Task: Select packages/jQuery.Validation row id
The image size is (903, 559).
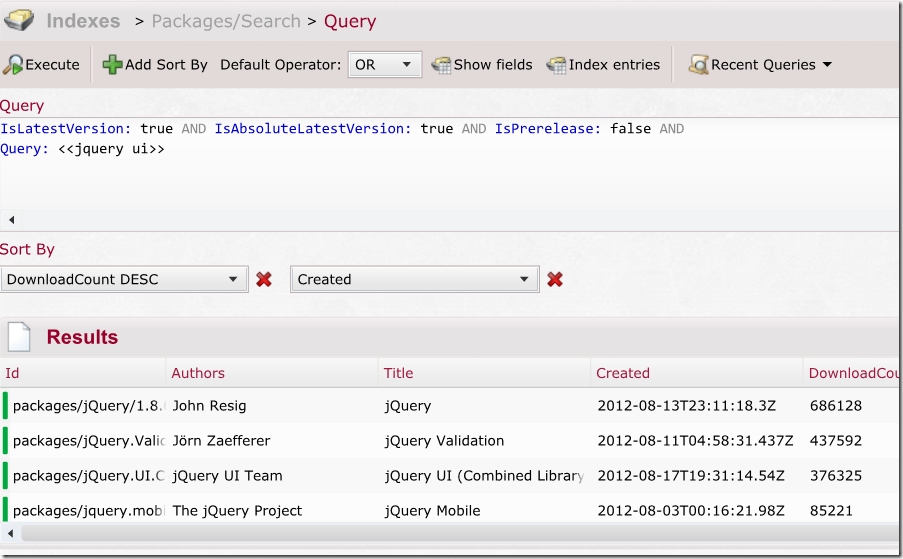Action: (89, 441)
